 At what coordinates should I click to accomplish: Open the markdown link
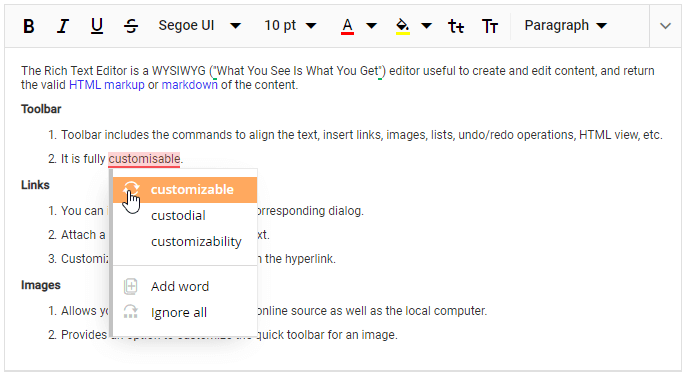[189, 85]
